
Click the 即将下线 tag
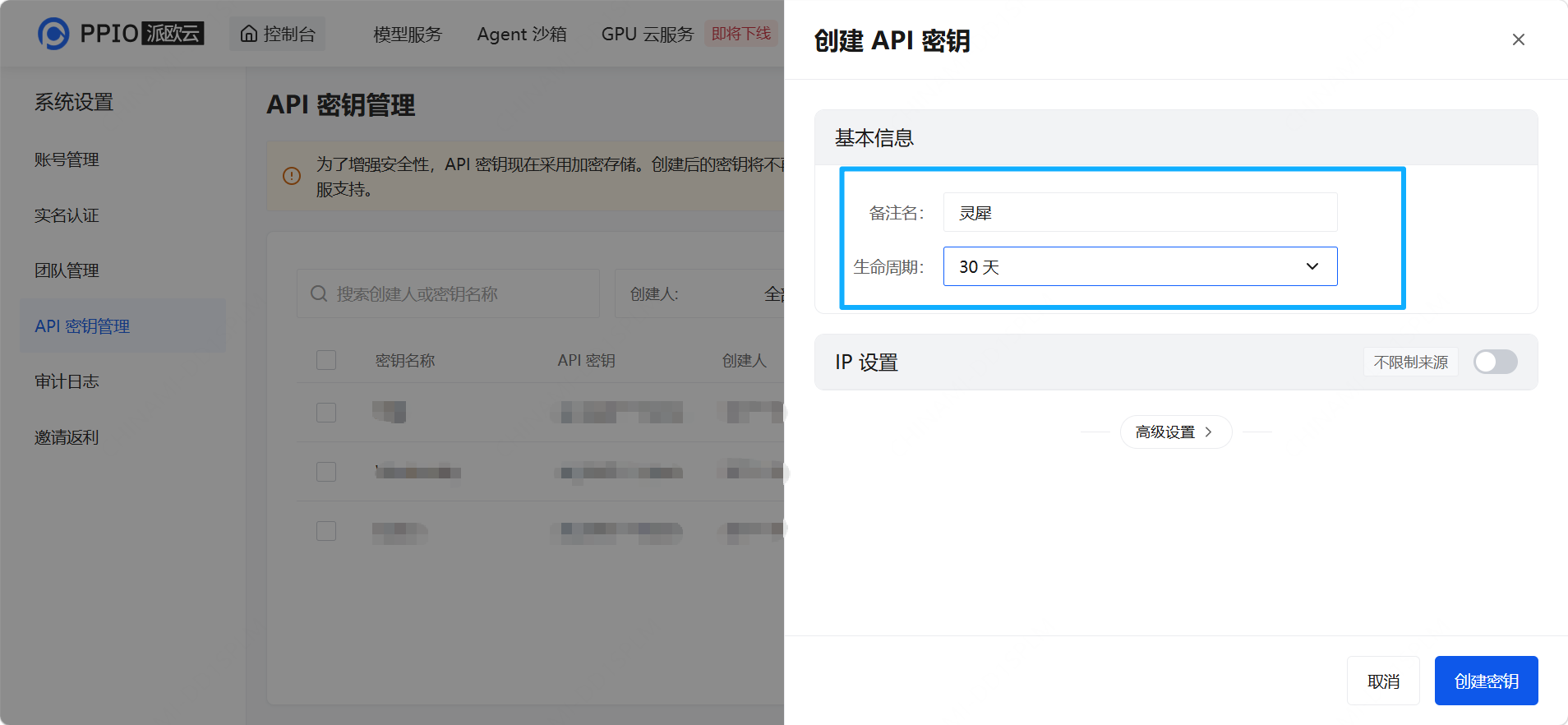pos(741,34)
